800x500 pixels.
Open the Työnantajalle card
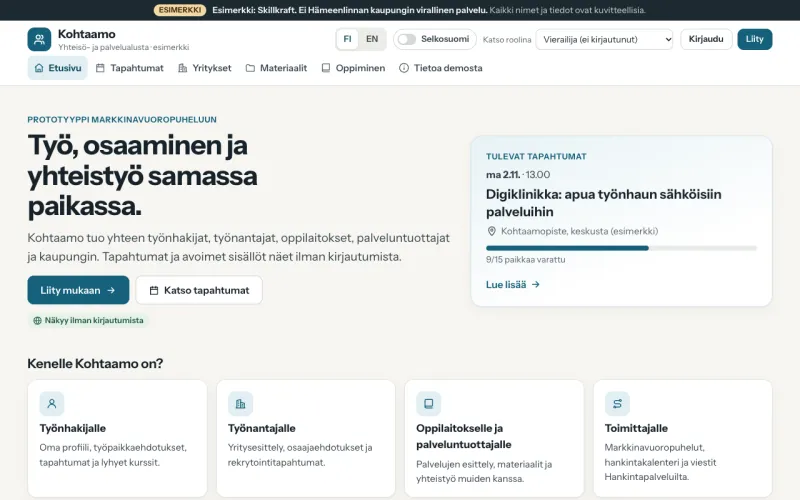point(306,438)
